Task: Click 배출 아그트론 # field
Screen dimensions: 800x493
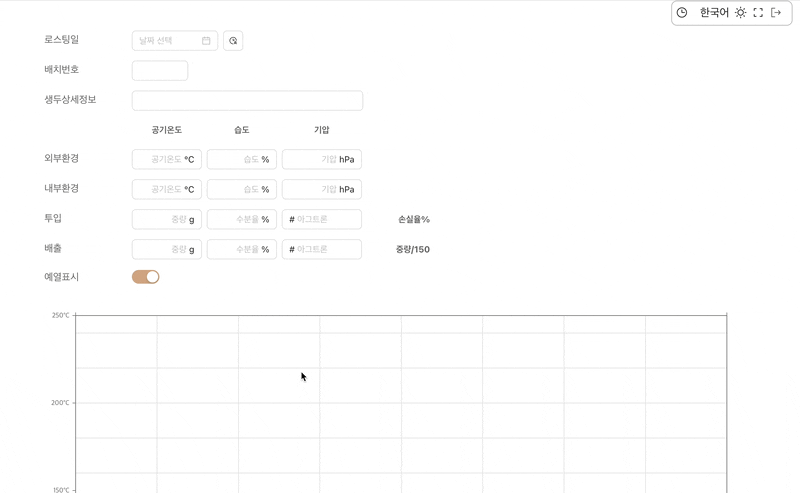Action: pyautogui.click(x=322, y=250)
